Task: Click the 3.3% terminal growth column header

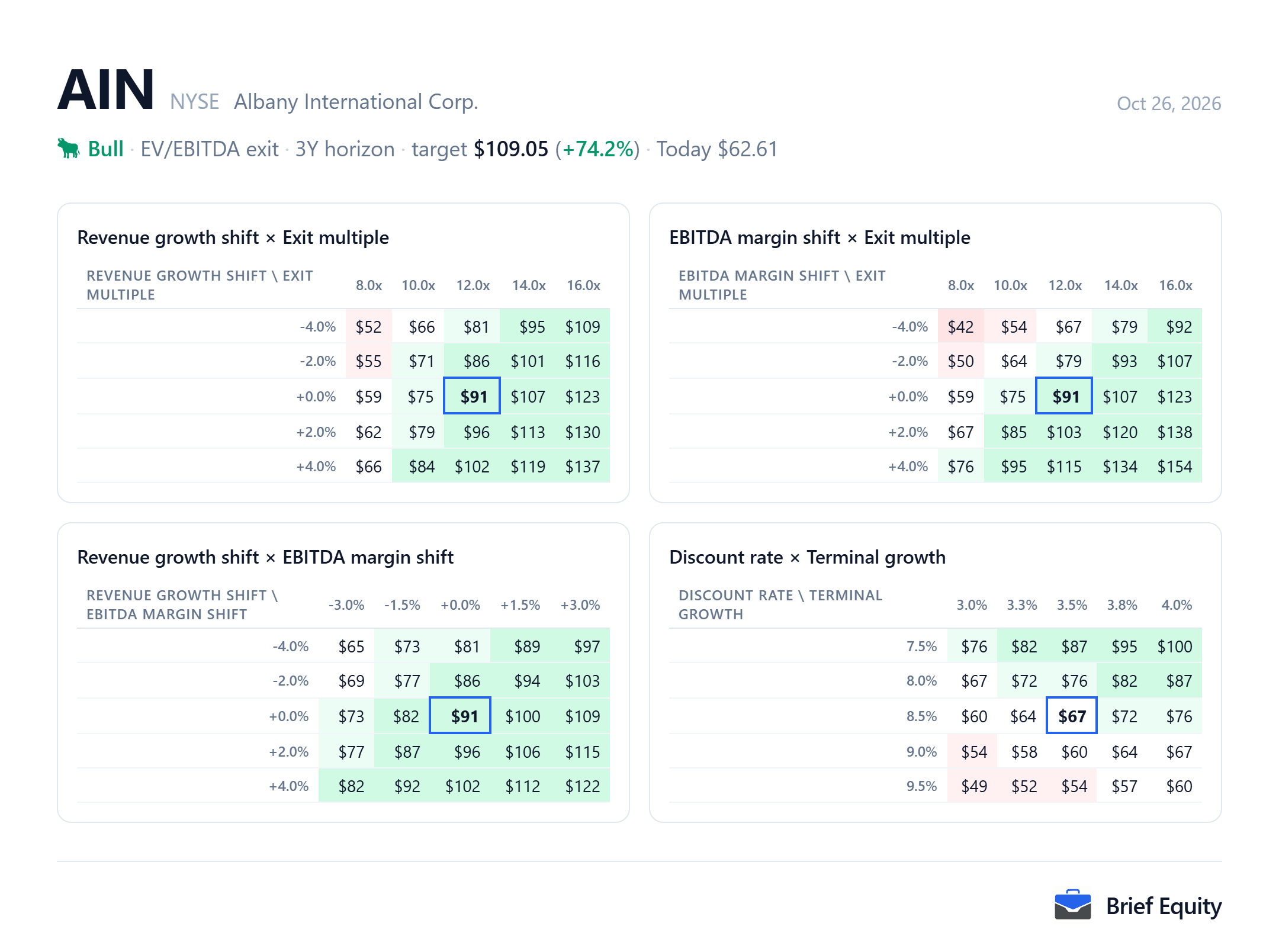Action: pyautogui.click(x=1022, y=605)
